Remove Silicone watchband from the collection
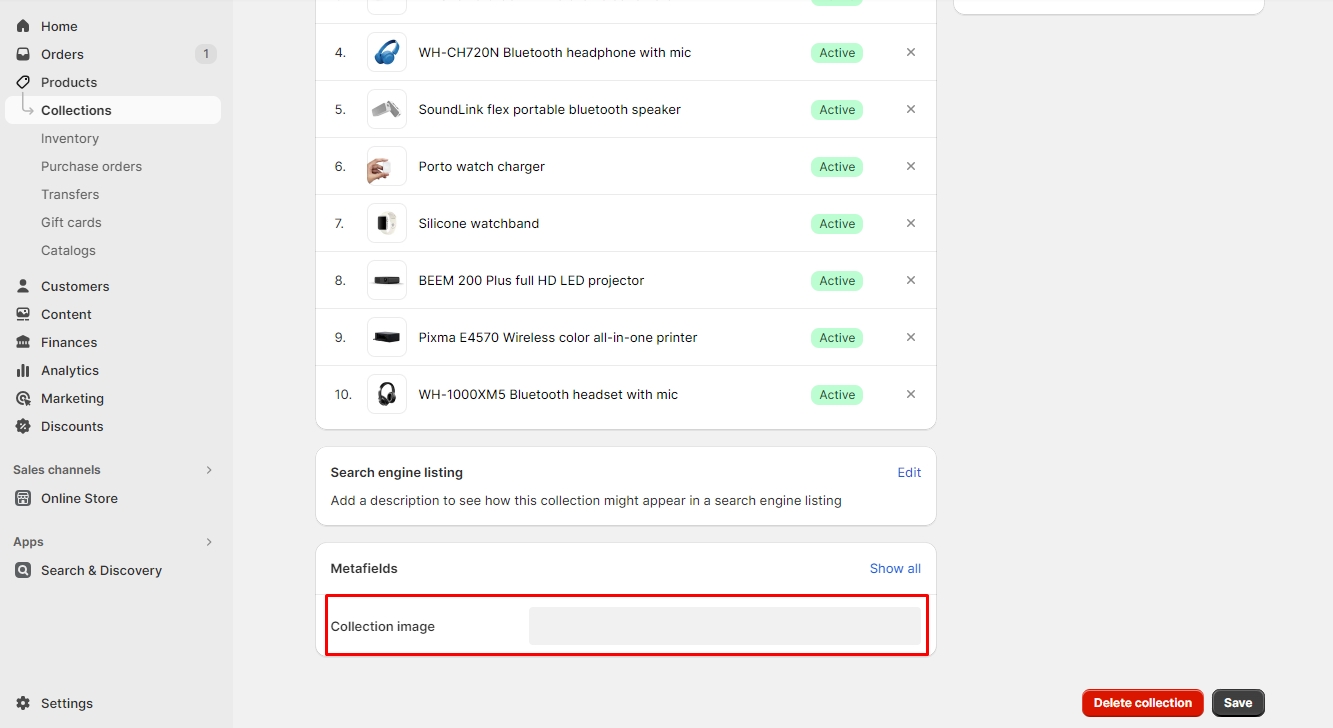 pyautogui.click(x=911, y=223)
